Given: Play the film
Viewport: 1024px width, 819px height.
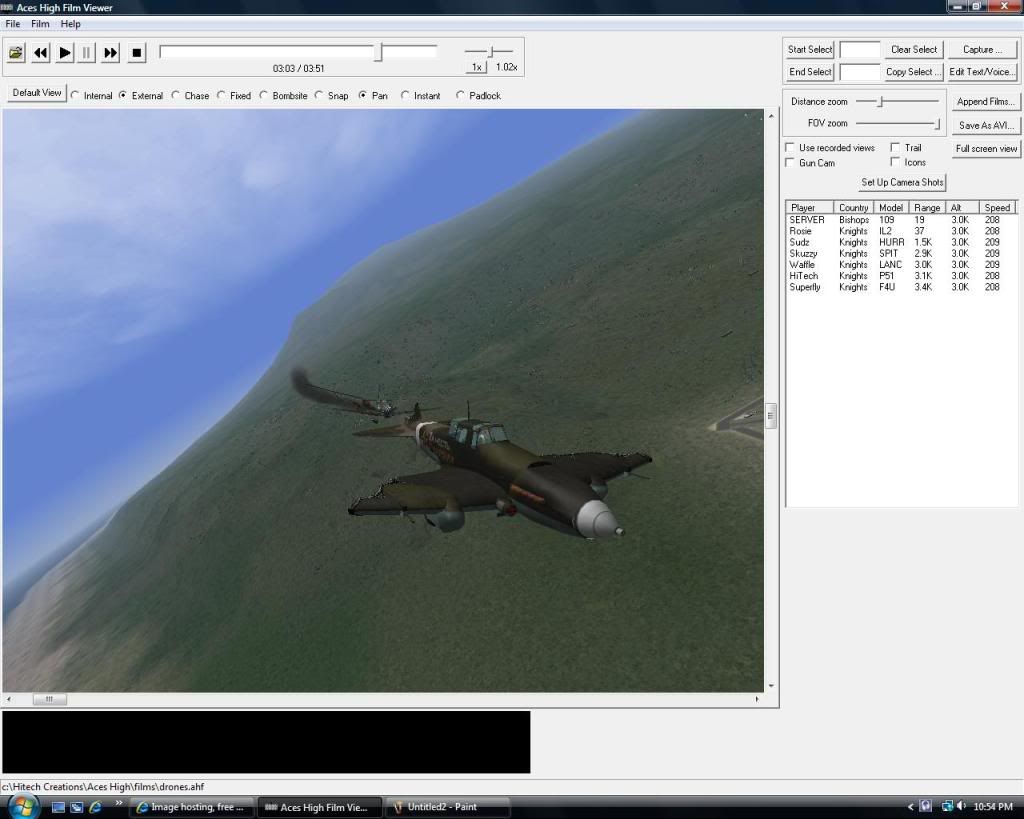Looking at the screenshot, I should pyautogui.click(x=65, y=52).
